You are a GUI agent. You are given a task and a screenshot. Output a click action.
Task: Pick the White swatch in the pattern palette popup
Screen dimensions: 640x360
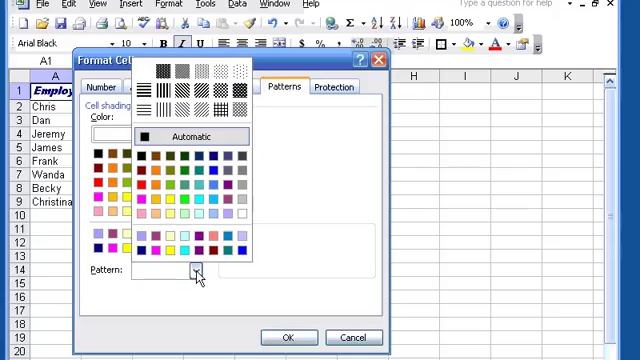click(x=242, y=213)
